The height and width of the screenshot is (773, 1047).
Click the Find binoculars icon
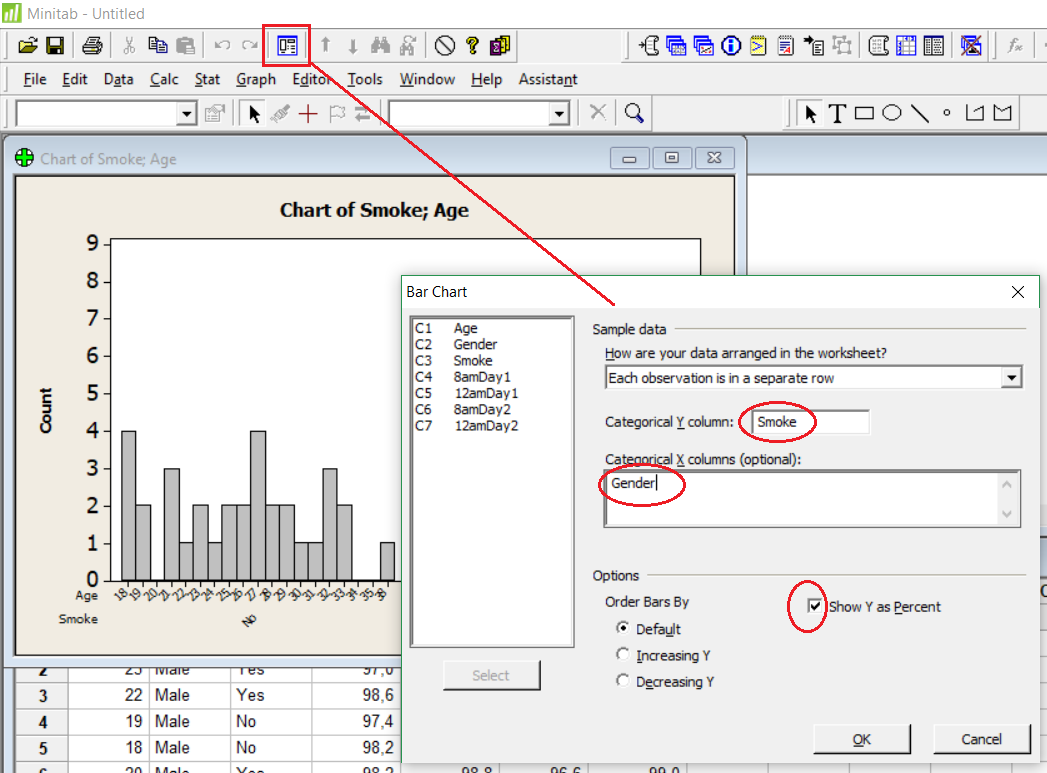coord(381,45)
